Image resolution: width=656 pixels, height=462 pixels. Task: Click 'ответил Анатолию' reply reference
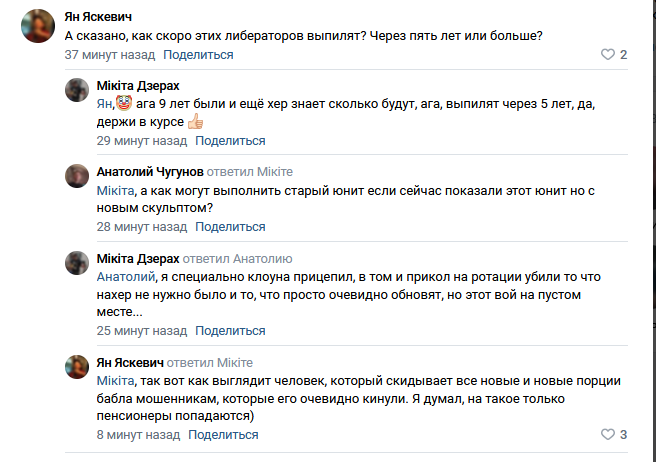pos(238,259)
